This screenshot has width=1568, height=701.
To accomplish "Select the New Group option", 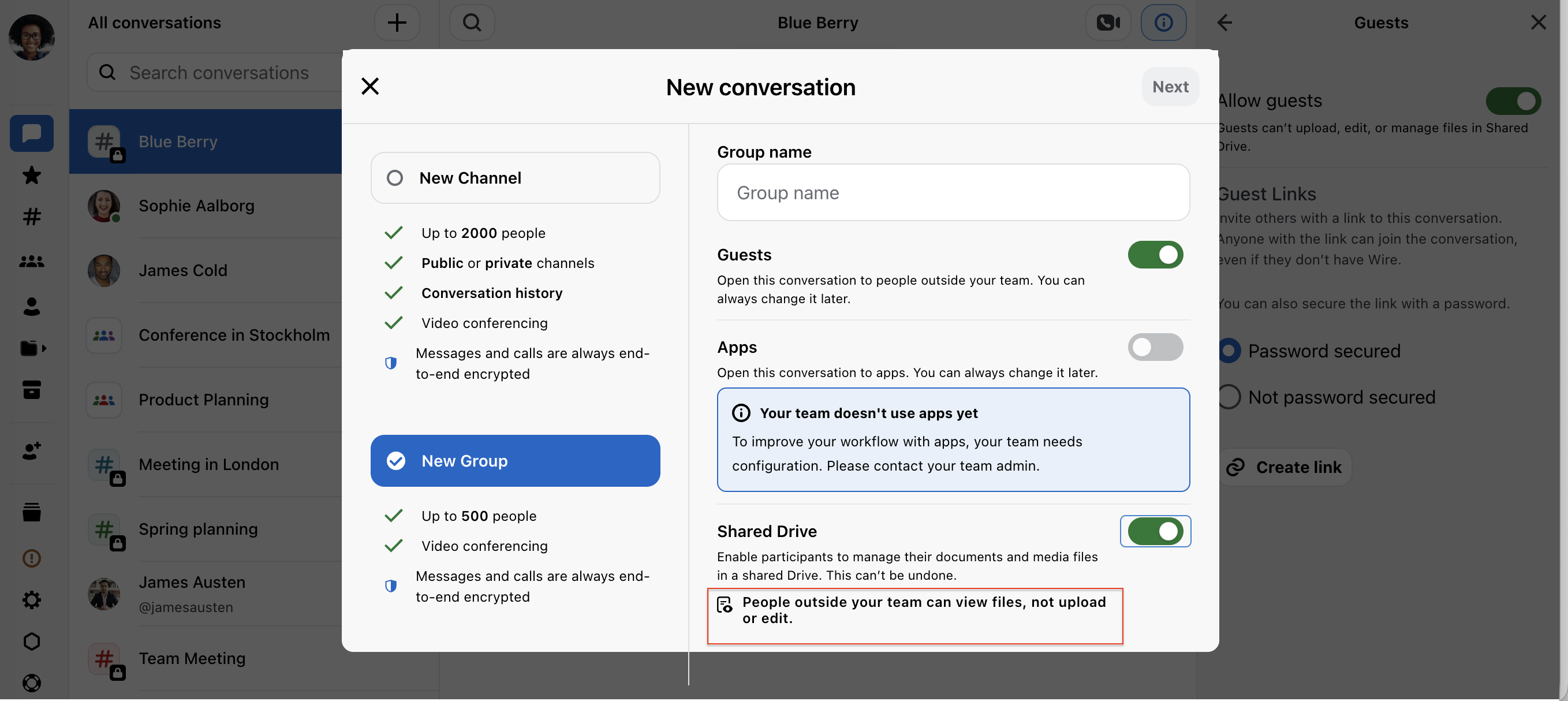I will click(515, 461).
